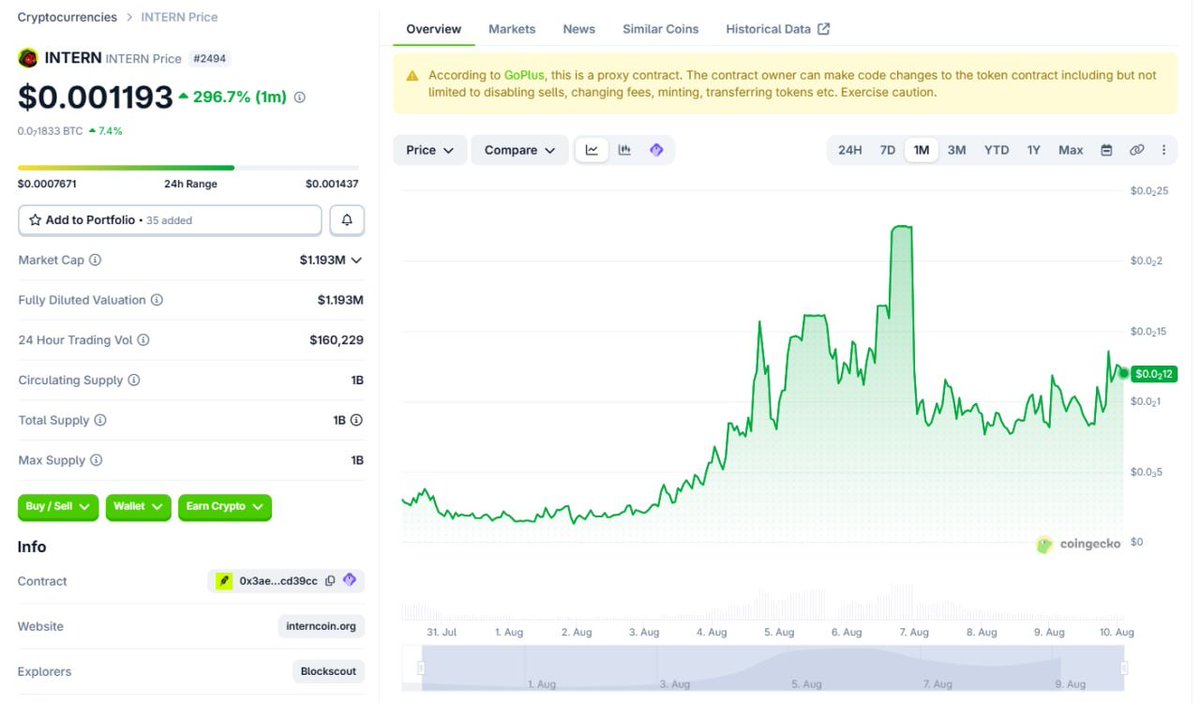Open the Price dropdown
This screenshot has height=703, width=1200.
[430, 150]
